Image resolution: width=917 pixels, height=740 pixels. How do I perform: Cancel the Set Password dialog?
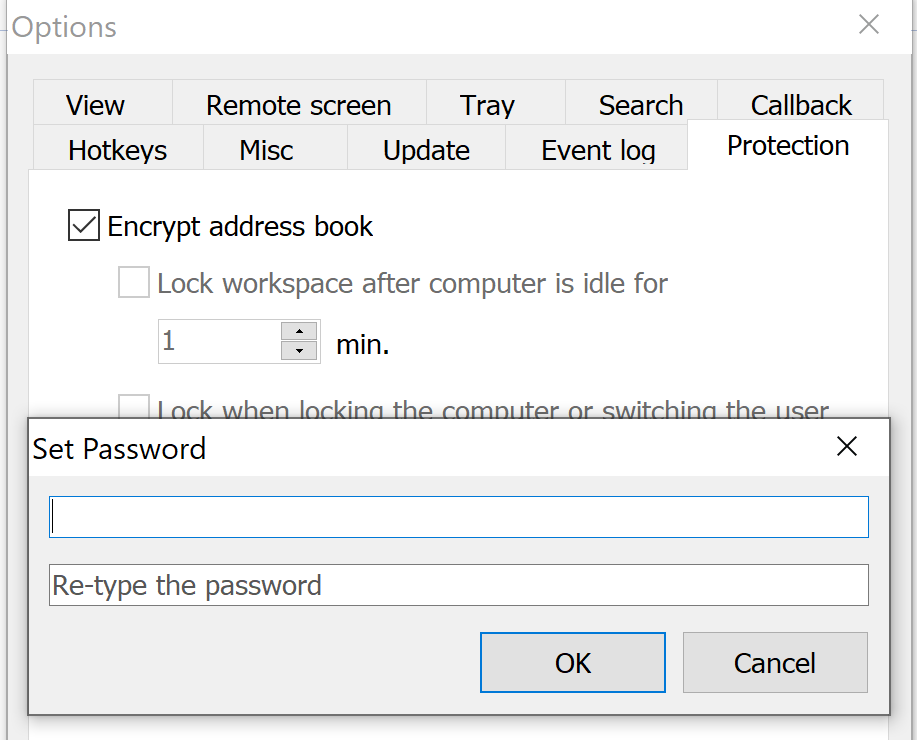pos(774,662)
